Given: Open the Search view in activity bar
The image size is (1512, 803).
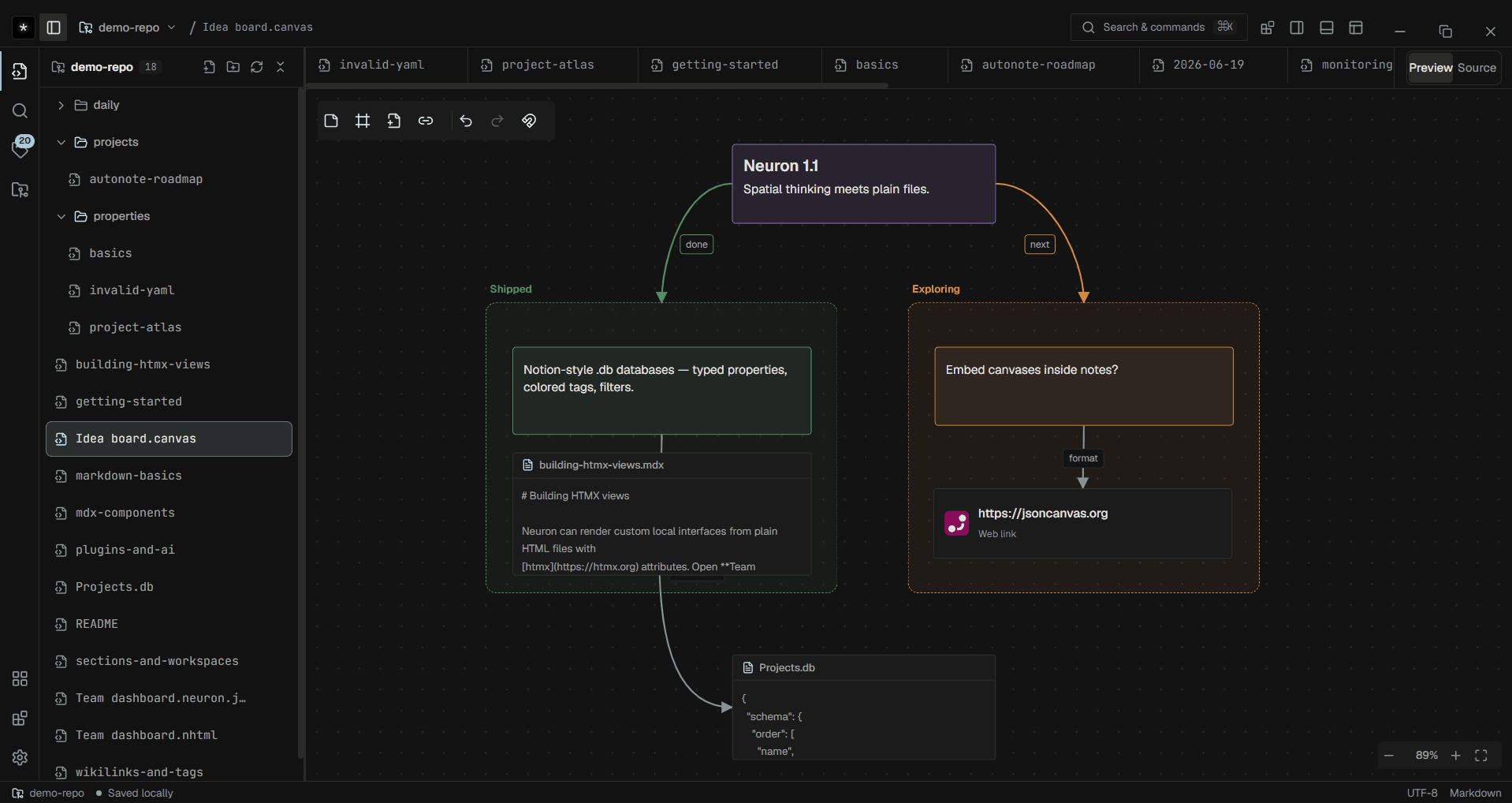Looking at the screenshot, I should click(x=20, y=111).
